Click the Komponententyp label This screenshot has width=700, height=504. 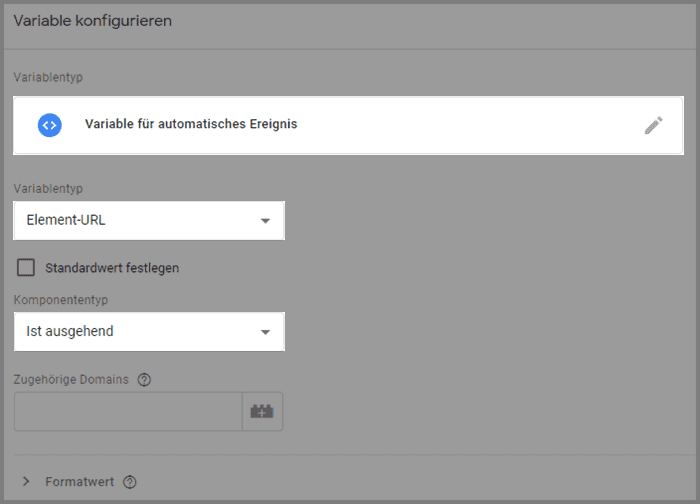tap(61, 300)
